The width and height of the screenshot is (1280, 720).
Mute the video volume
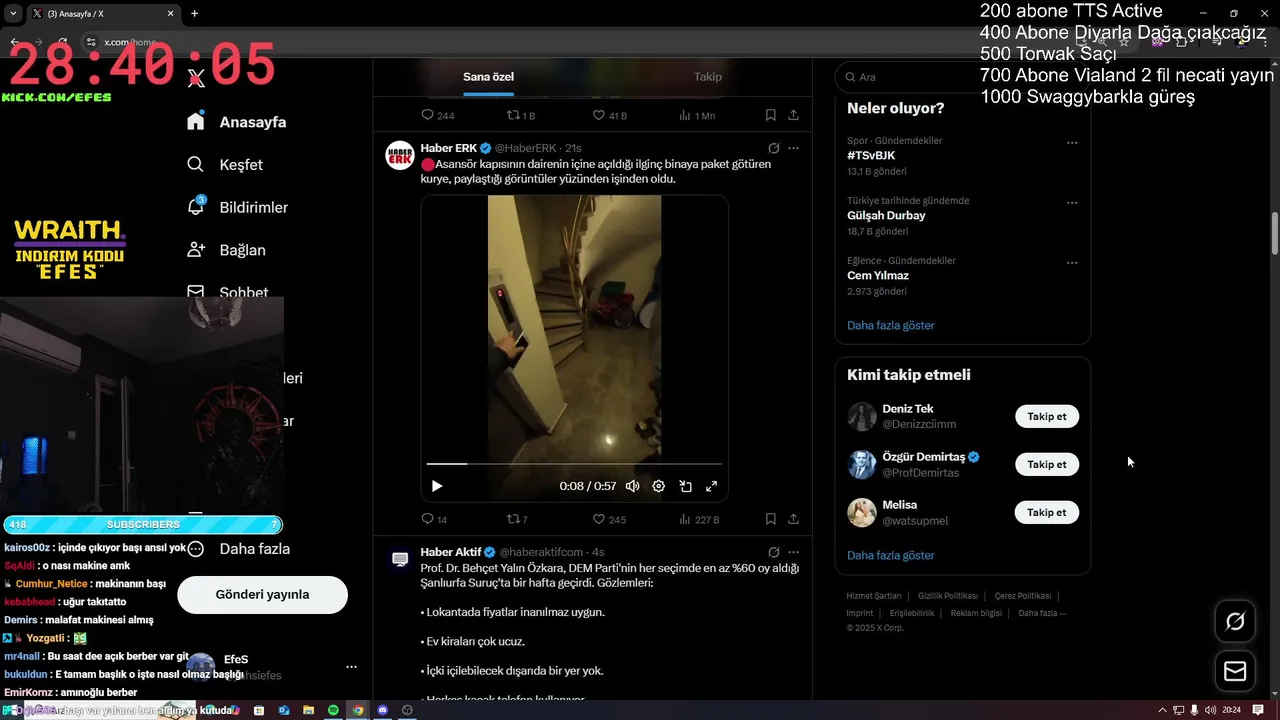pyautogui.click(x=632, y=486)
